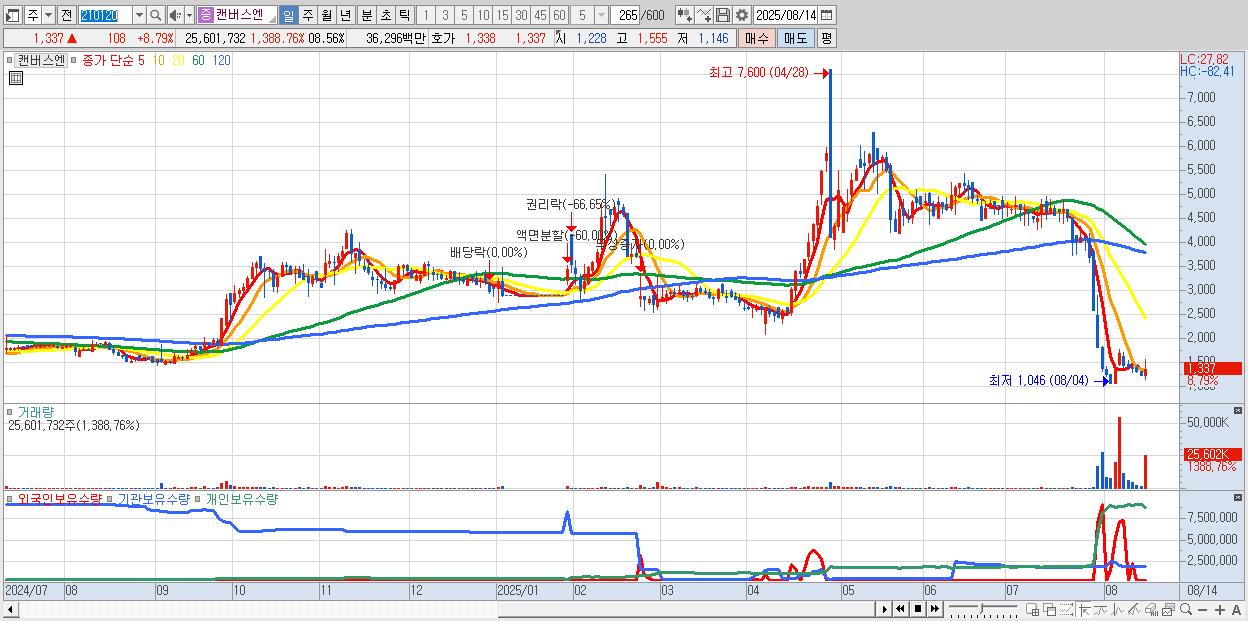Click the interval 30 button
Image resolution: width=1248 pixels, height=621 pixels.
pyautogui.click(x=521, y=15)
